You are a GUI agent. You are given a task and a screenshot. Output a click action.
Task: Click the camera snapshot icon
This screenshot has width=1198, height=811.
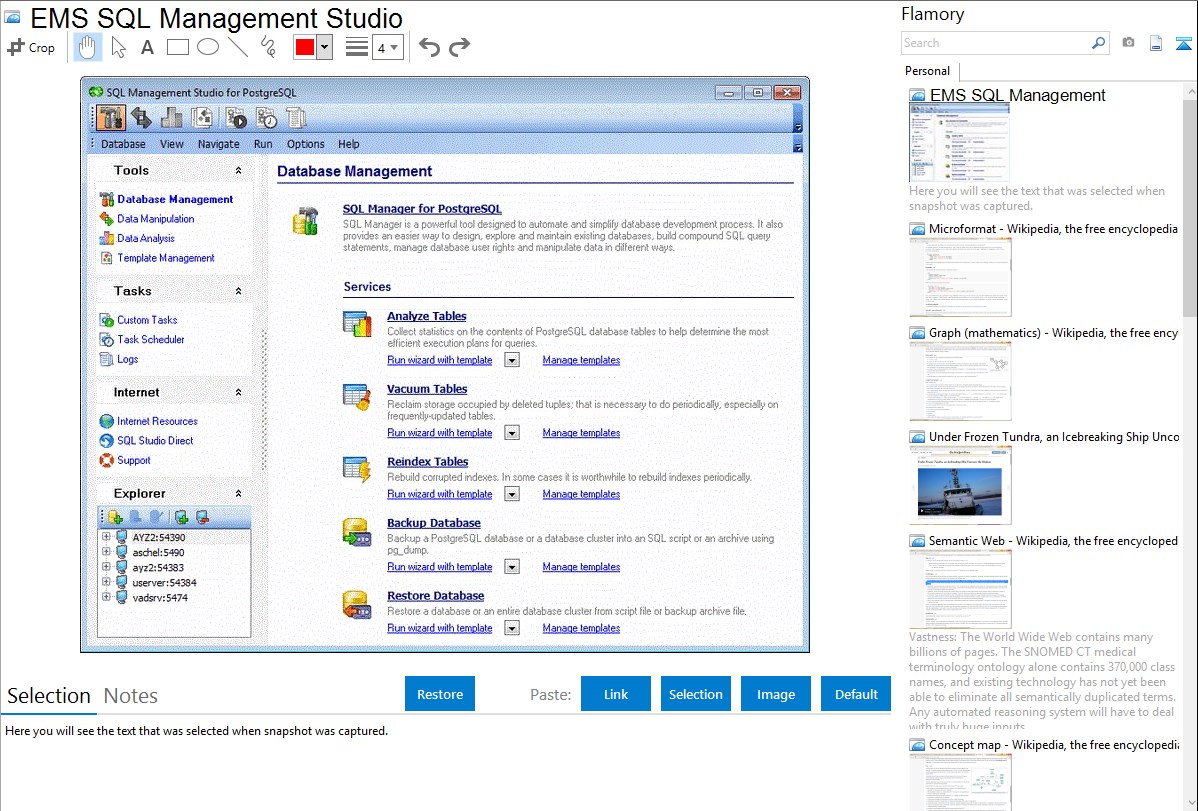point(1128,43)
